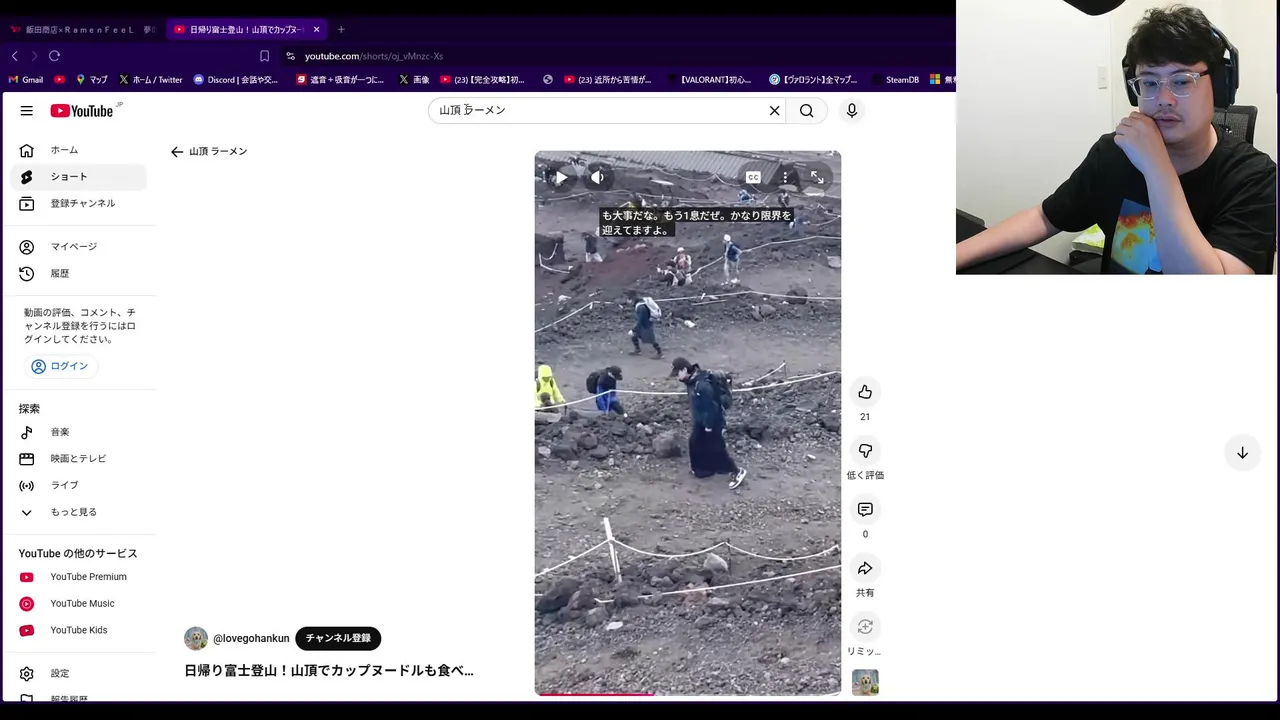Open @lovegohankun channel avatar
1280x720 pixels.
(196, 639)
